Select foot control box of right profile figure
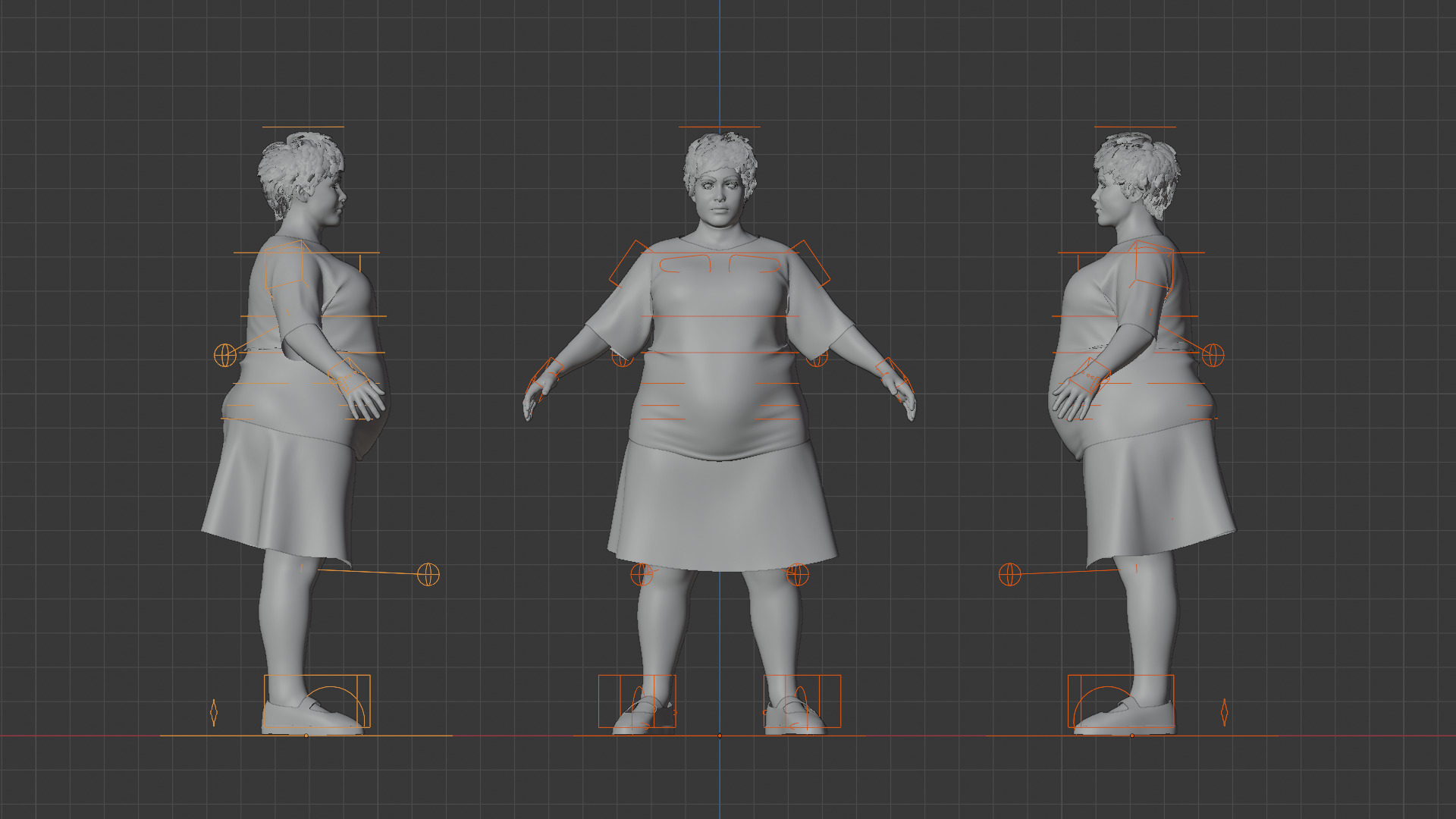This screenshot has height=819, width=1456. click(x=1121, y=701)
